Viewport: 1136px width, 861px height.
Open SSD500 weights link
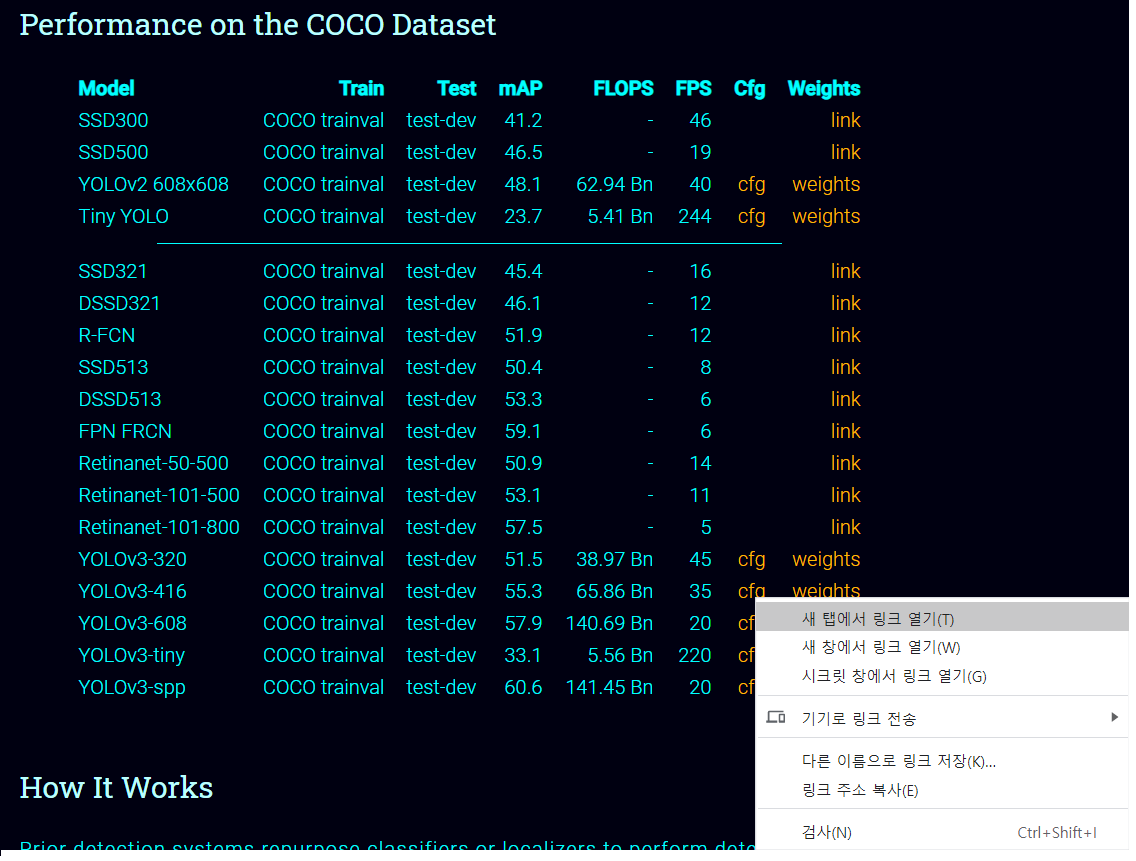[x=845, y=152]
